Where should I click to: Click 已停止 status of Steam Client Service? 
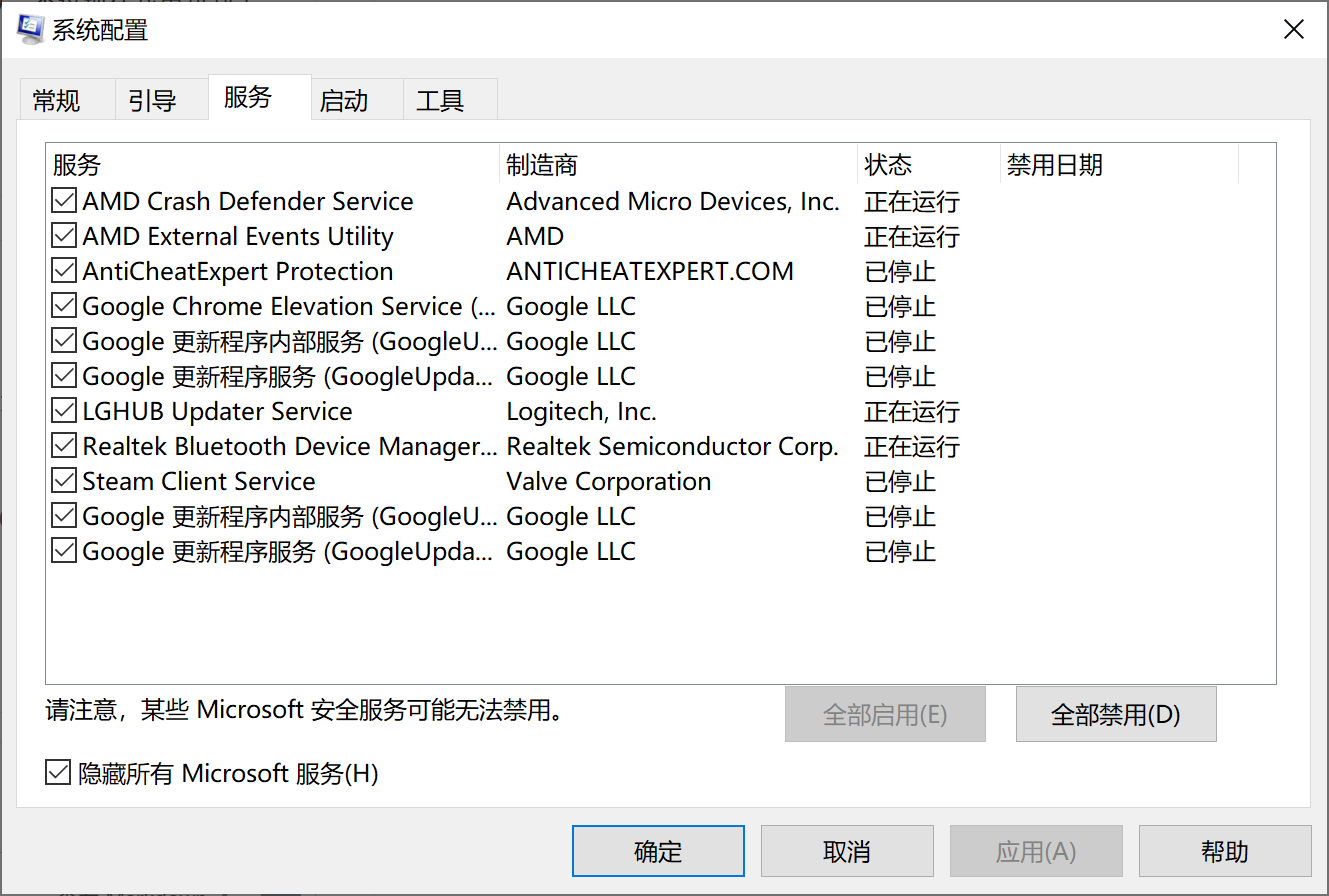coord(900,481)
